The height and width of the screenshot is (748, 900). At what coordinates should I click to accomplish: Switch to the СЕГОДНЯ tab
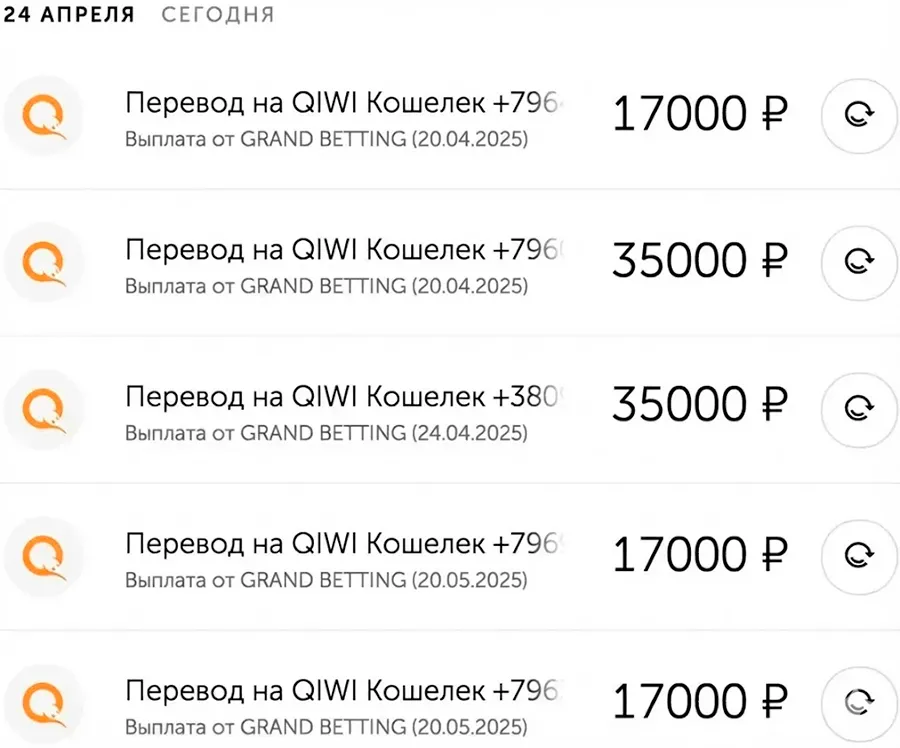(x=216, y=14)
